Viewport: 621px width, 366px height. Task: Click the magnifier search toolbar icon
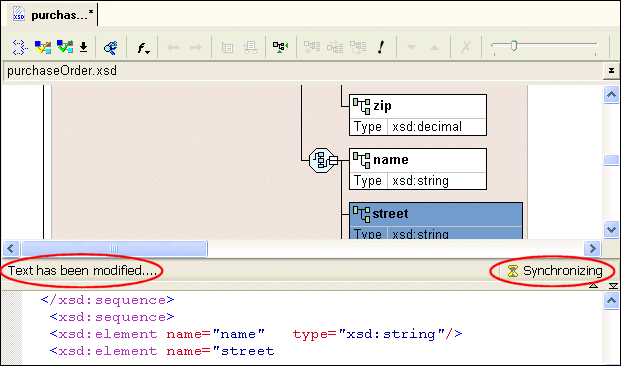pos(110,48)
